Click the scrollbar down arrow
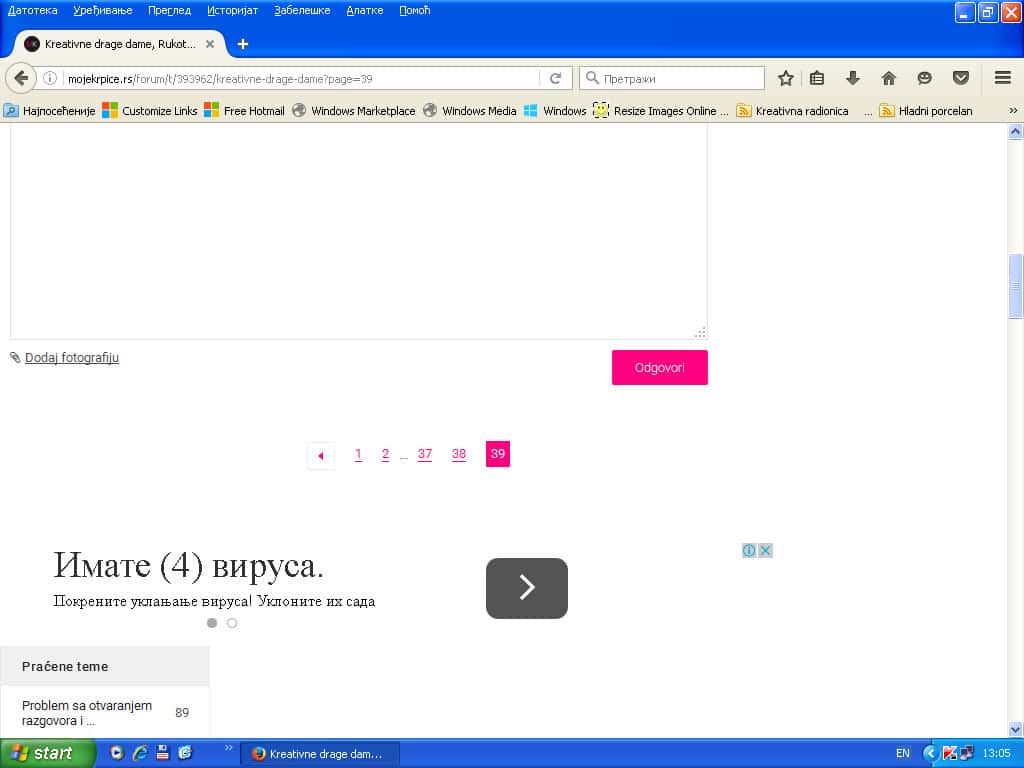The width and height of the screenshot is (1024, 768). (1015, 729)
